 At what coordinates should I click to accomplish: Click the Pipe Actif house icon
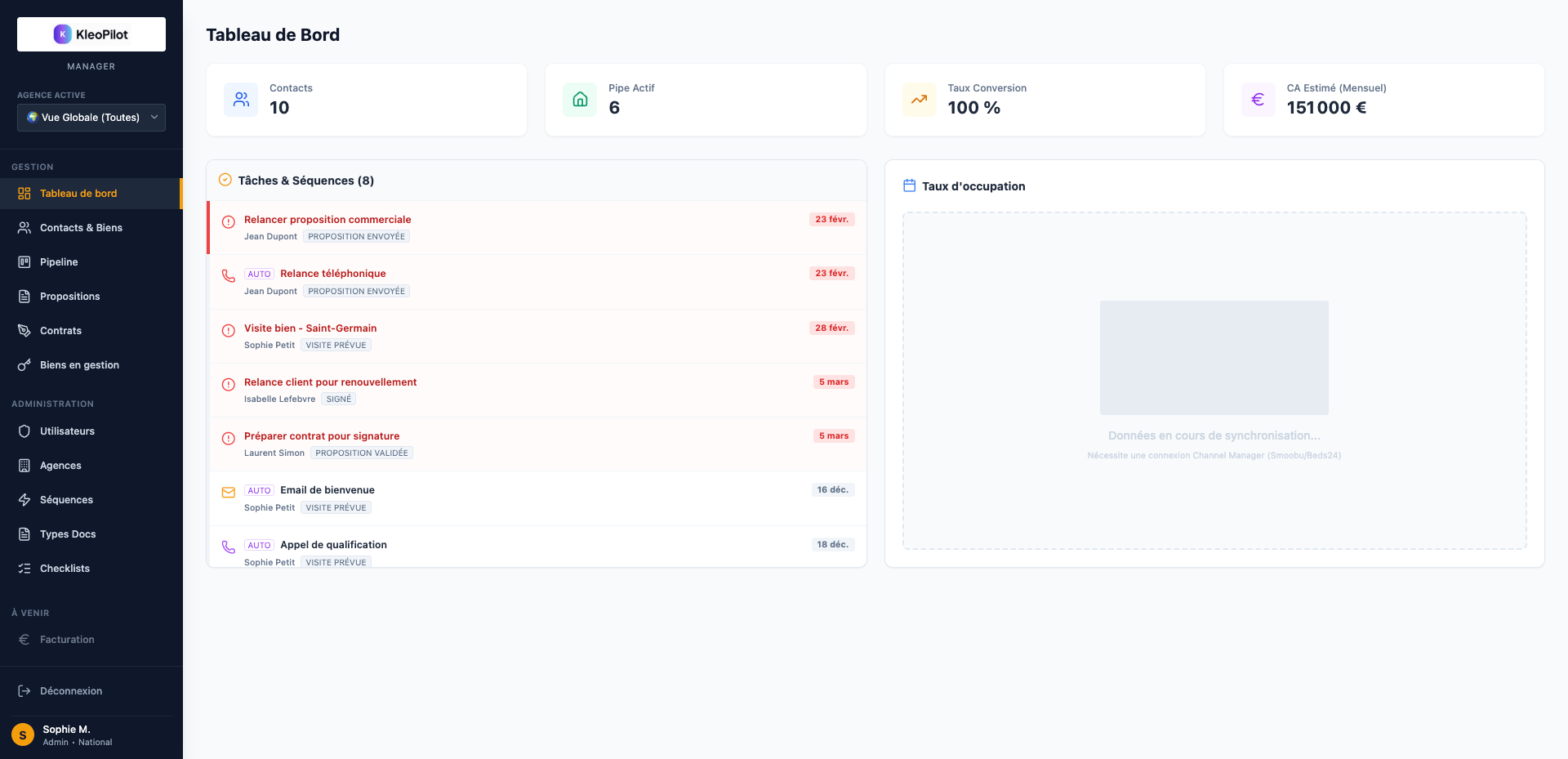[580, 100]
